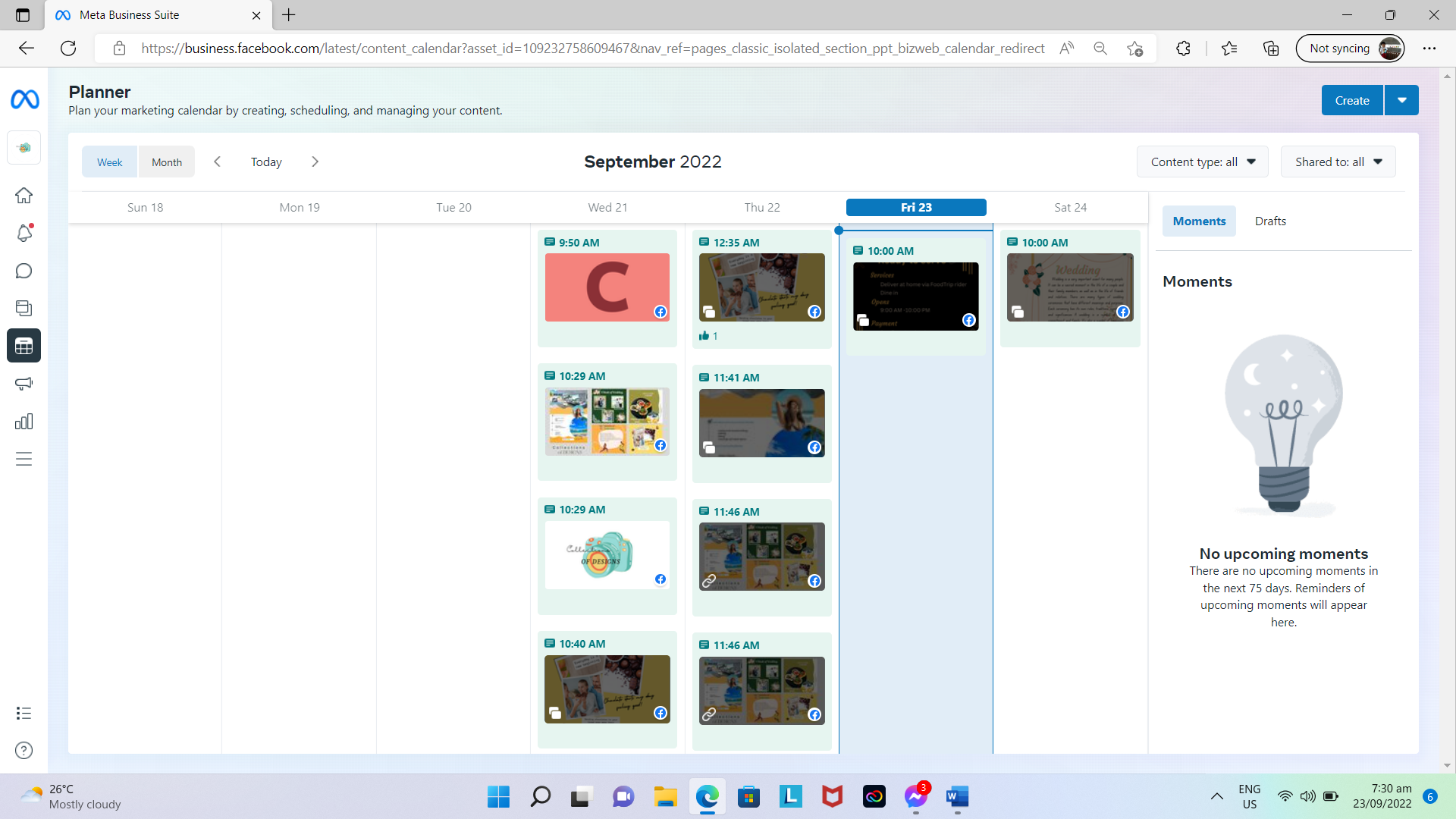
Task: Open Content type: all dropdown
Action: [1203, 162]
